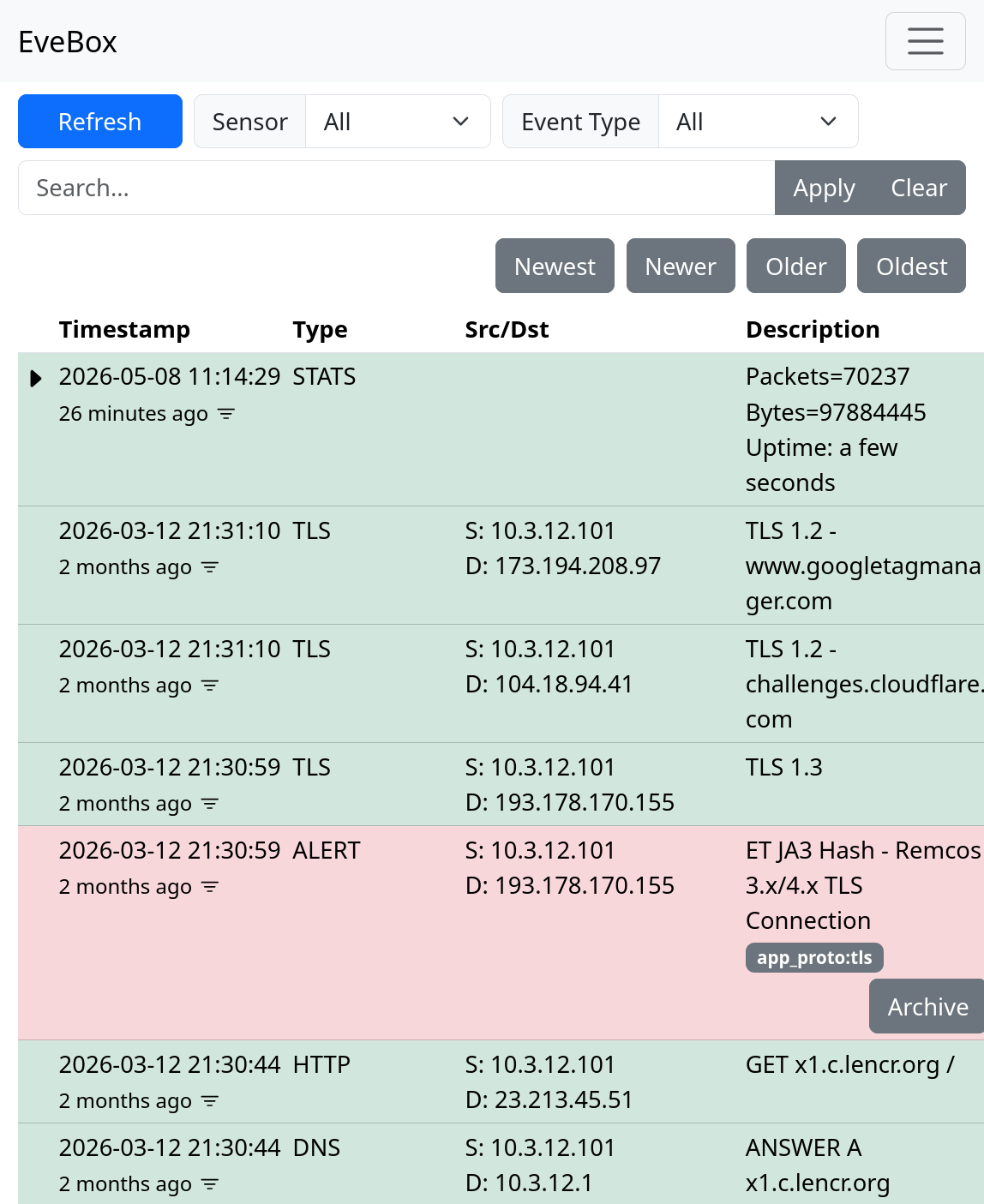Screen dimensions: 984x1204
Task: Archive the Remcos alert
Action: click(927, 1006)
